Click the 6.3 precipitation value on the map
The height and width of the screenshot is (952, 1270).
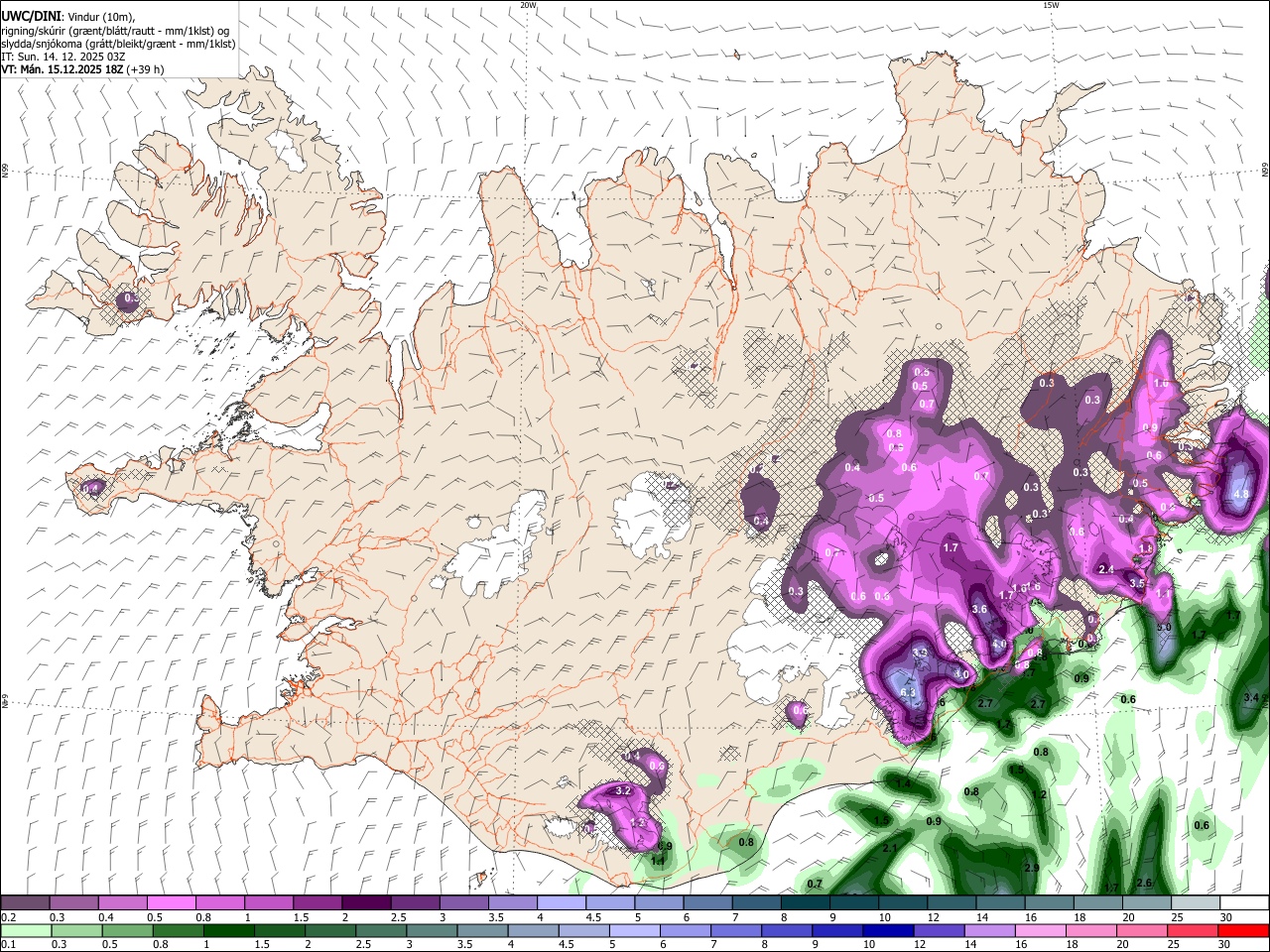click(909, 691)
